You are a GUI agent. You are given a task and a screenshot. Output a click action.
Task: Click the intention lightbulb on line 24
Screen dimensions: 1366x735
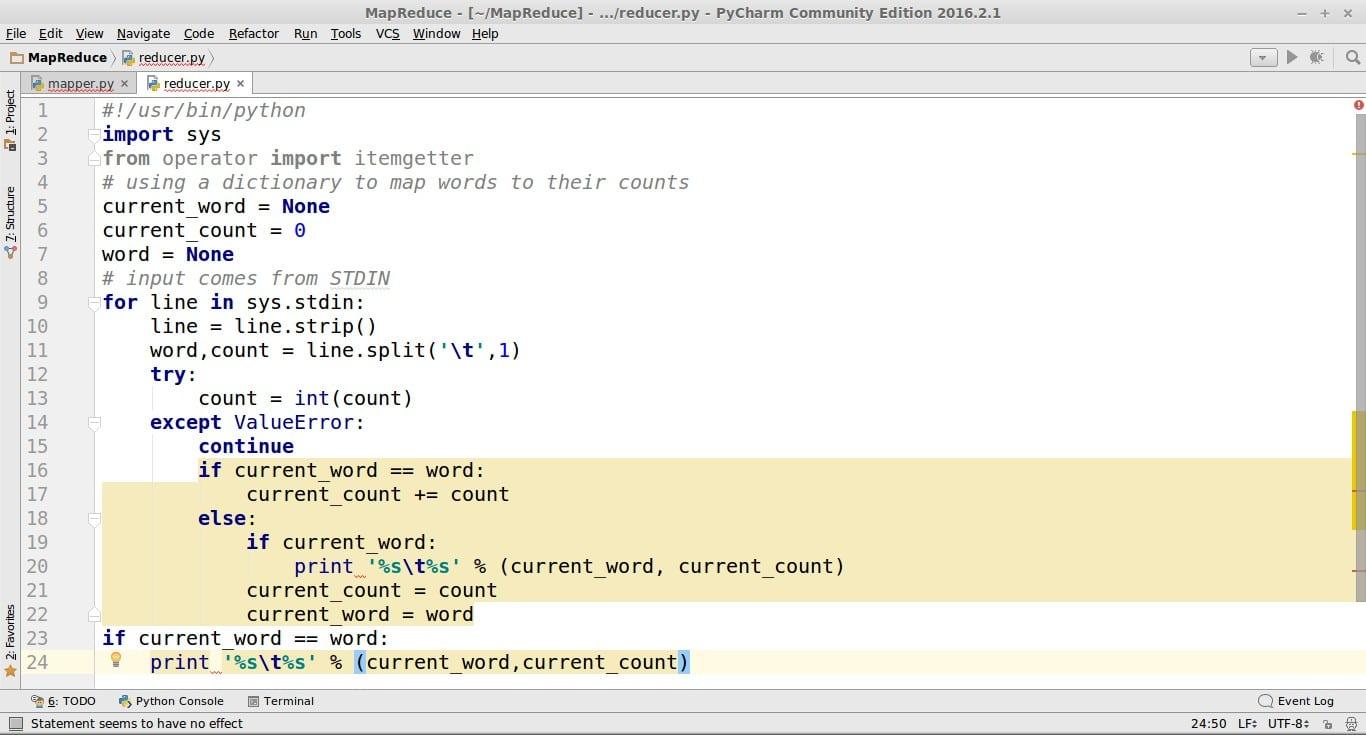pyautogui.click(x=116, y=660)
